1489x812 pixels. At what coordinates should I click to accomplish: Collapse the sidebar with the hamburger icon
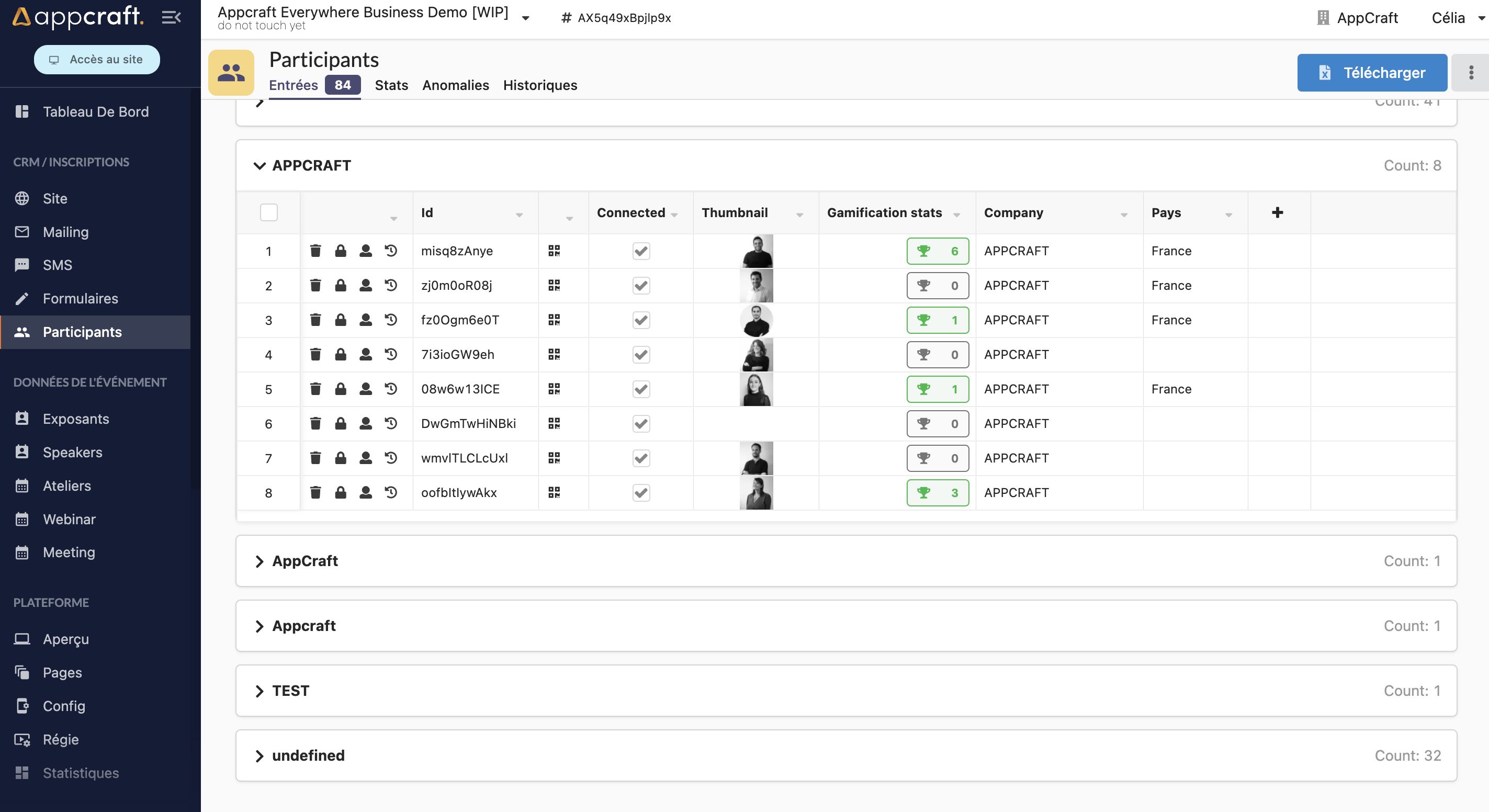point(171,17)
